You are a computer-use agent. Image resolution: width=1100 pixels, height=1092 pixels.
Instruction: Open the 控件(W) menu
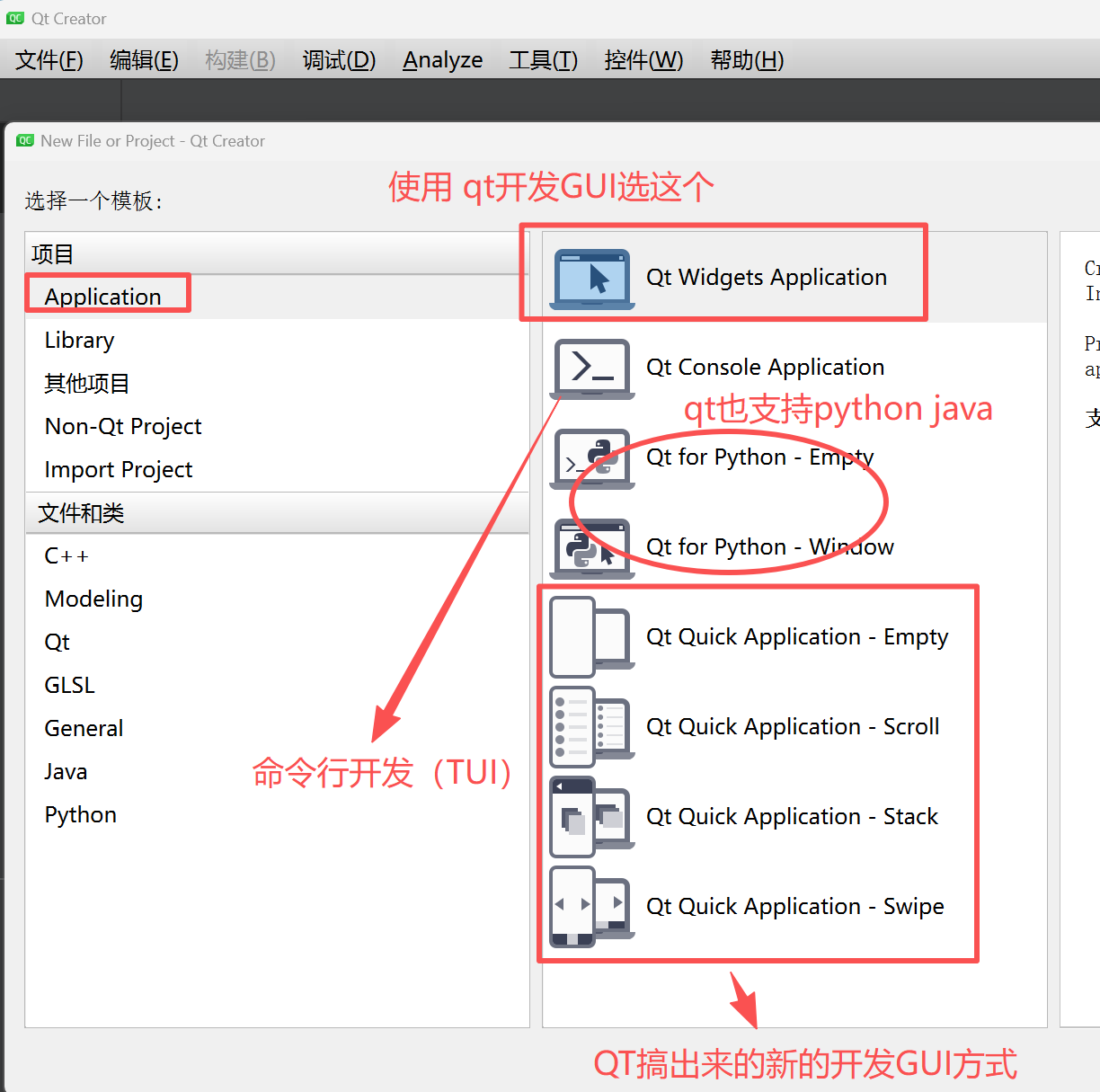[x=643, y=60]
